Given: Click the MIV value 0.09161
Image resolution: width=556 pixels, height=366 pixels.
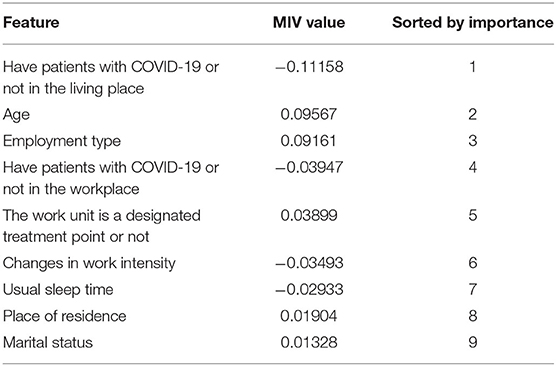Looking at the screenshot, I should tap(308, 141).
